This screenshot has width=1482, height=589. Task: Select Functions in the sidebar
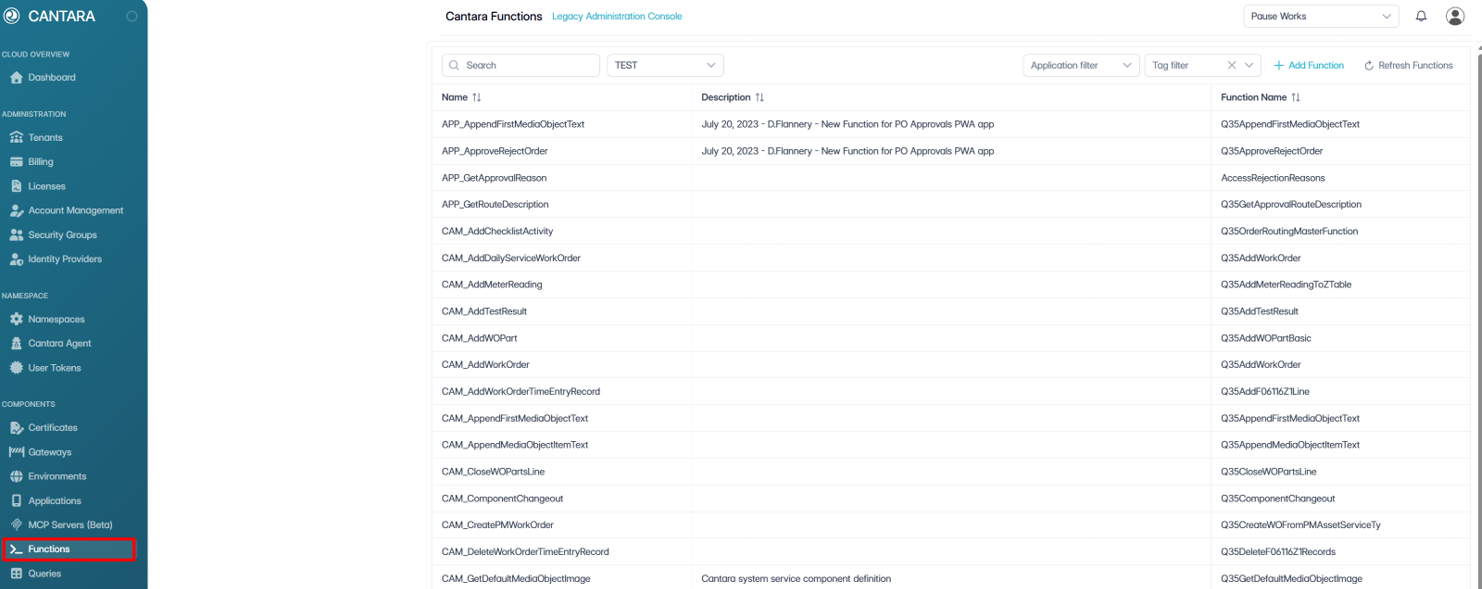click(x=69, y=549)
